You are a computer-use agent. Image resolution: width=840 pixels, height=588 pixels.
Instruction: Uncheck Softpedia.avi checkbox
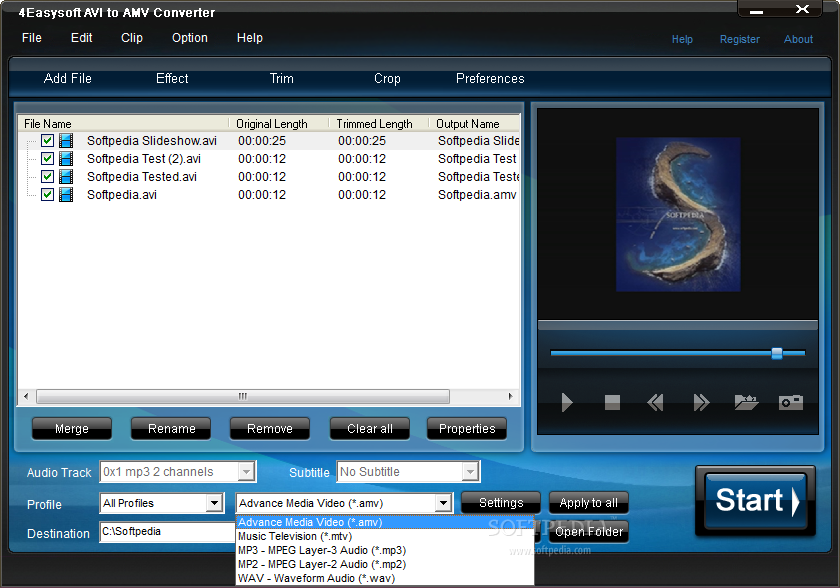47,194
